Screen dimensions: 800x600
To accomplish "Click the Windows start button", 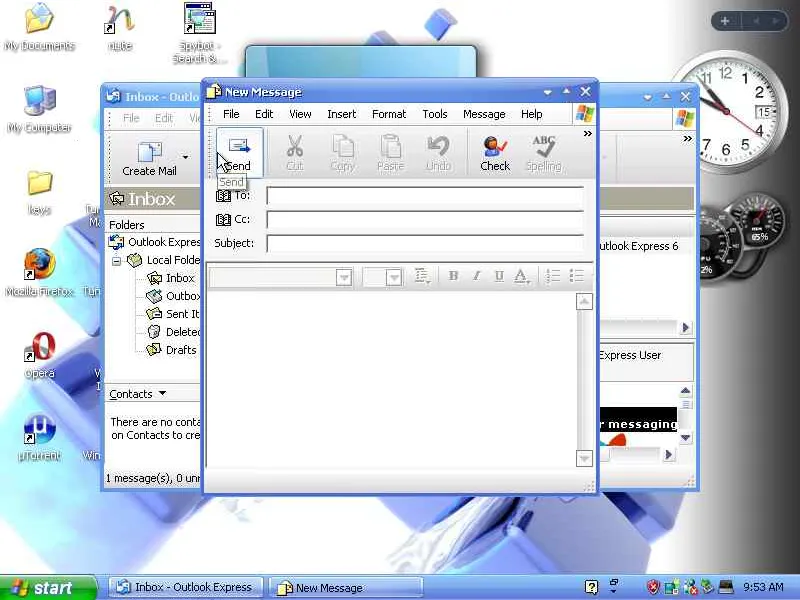I will [48, 588].
